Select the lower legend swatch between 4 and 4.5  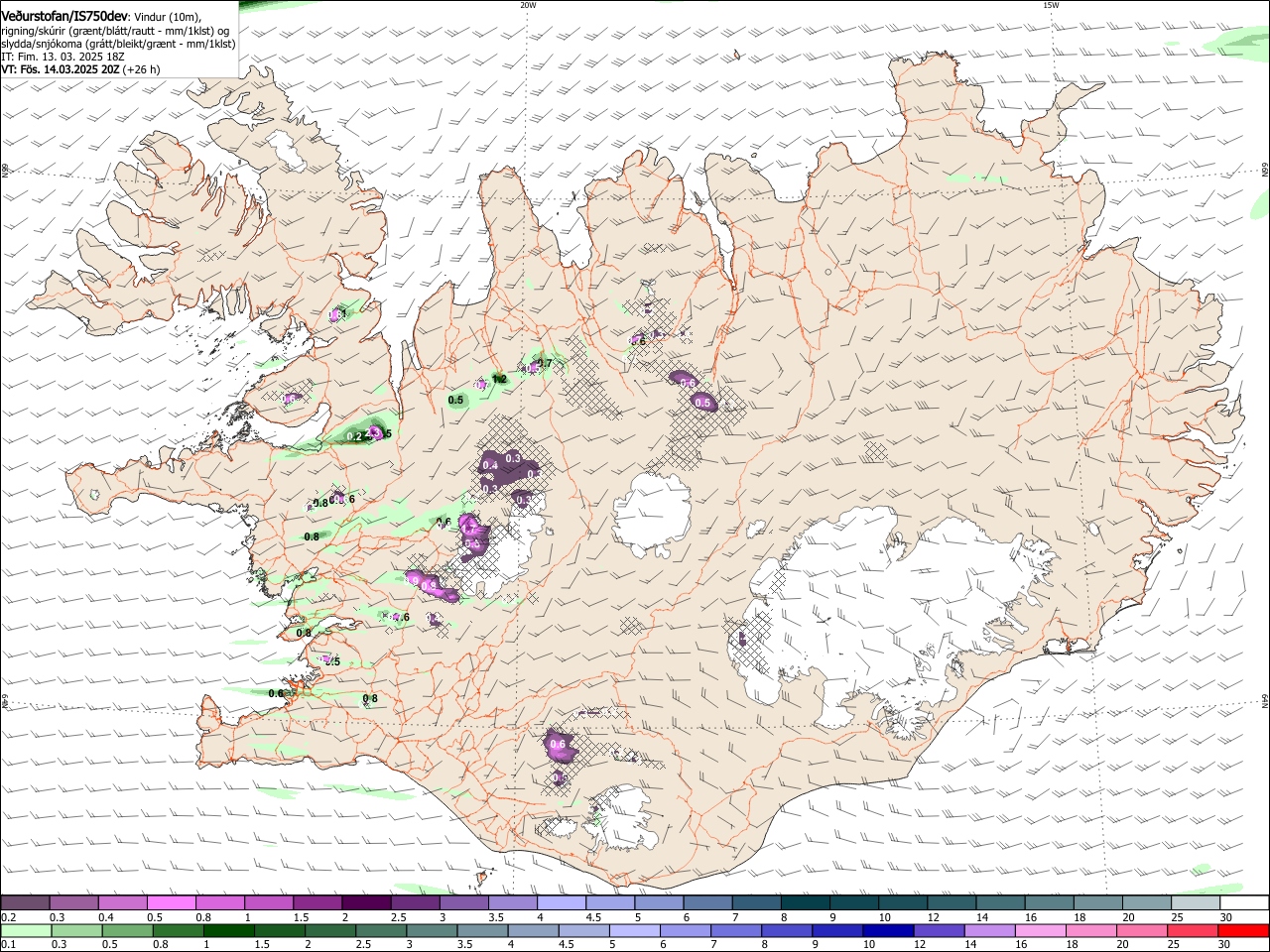(x=532, y=931)
